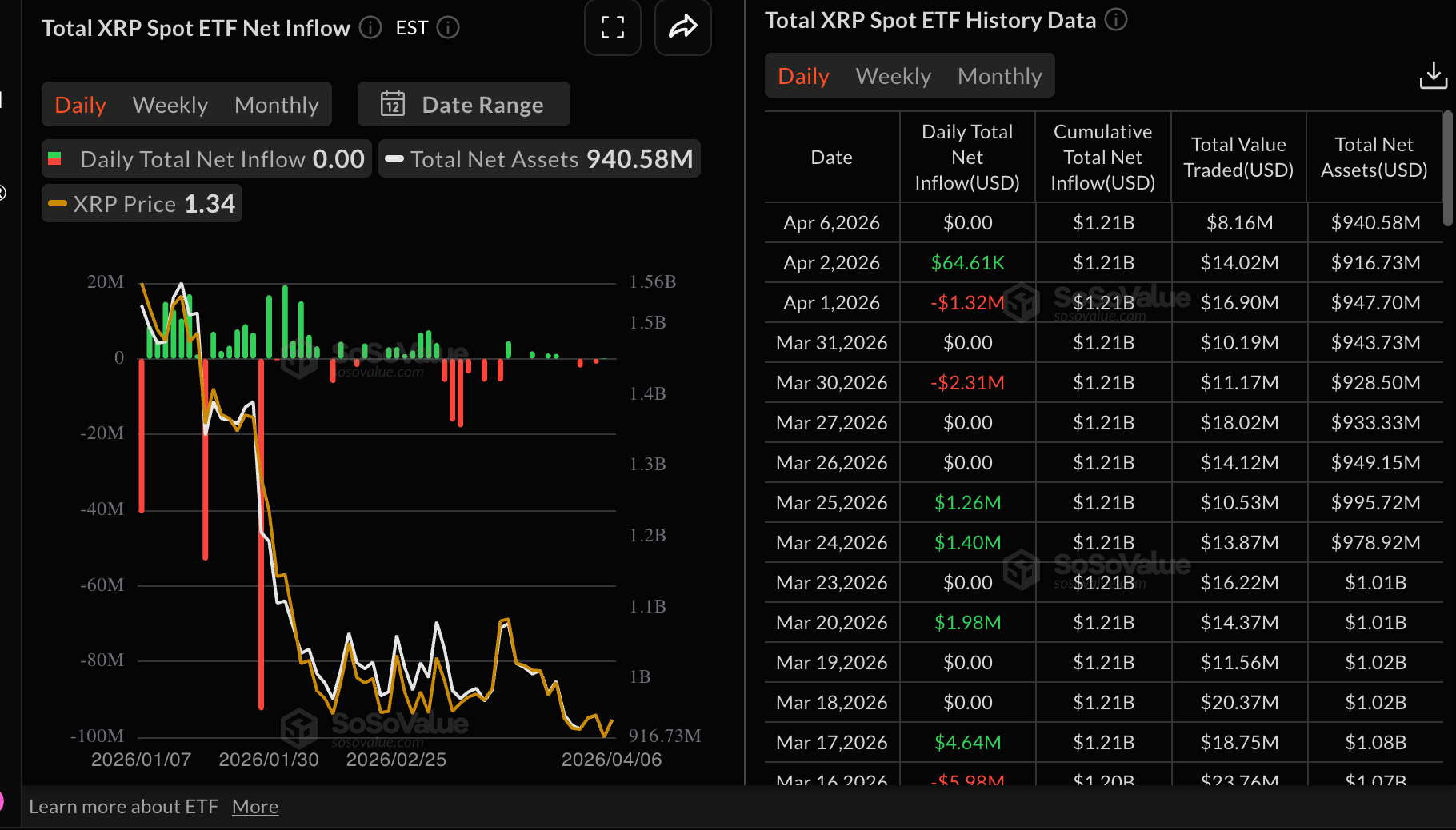The height and width of the screenshot is (830, 1456).
Task: Open the More link about ETF
Action: click(255, 807)
